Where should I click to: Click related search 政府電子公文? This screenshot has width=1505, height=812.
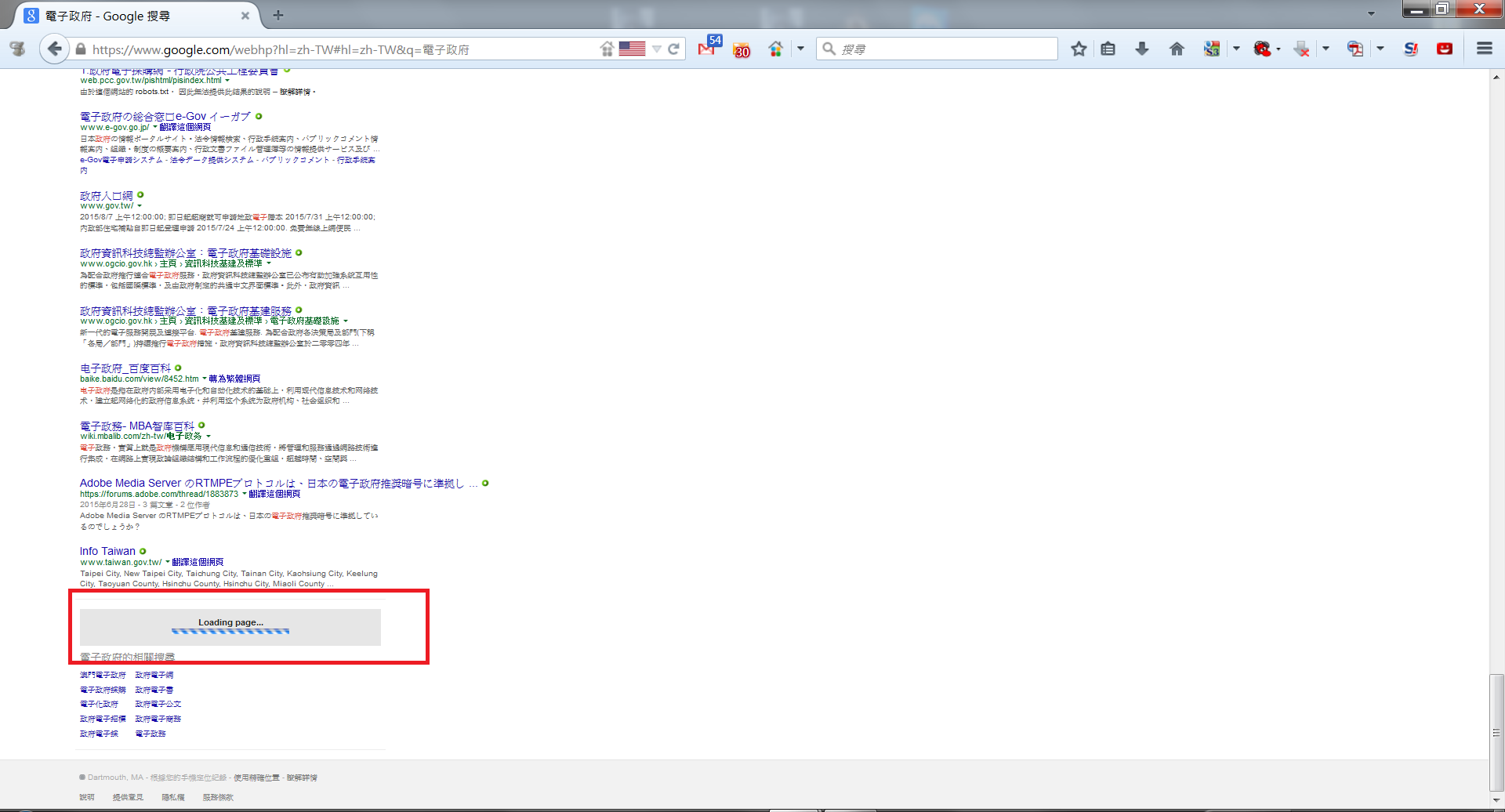158,704
